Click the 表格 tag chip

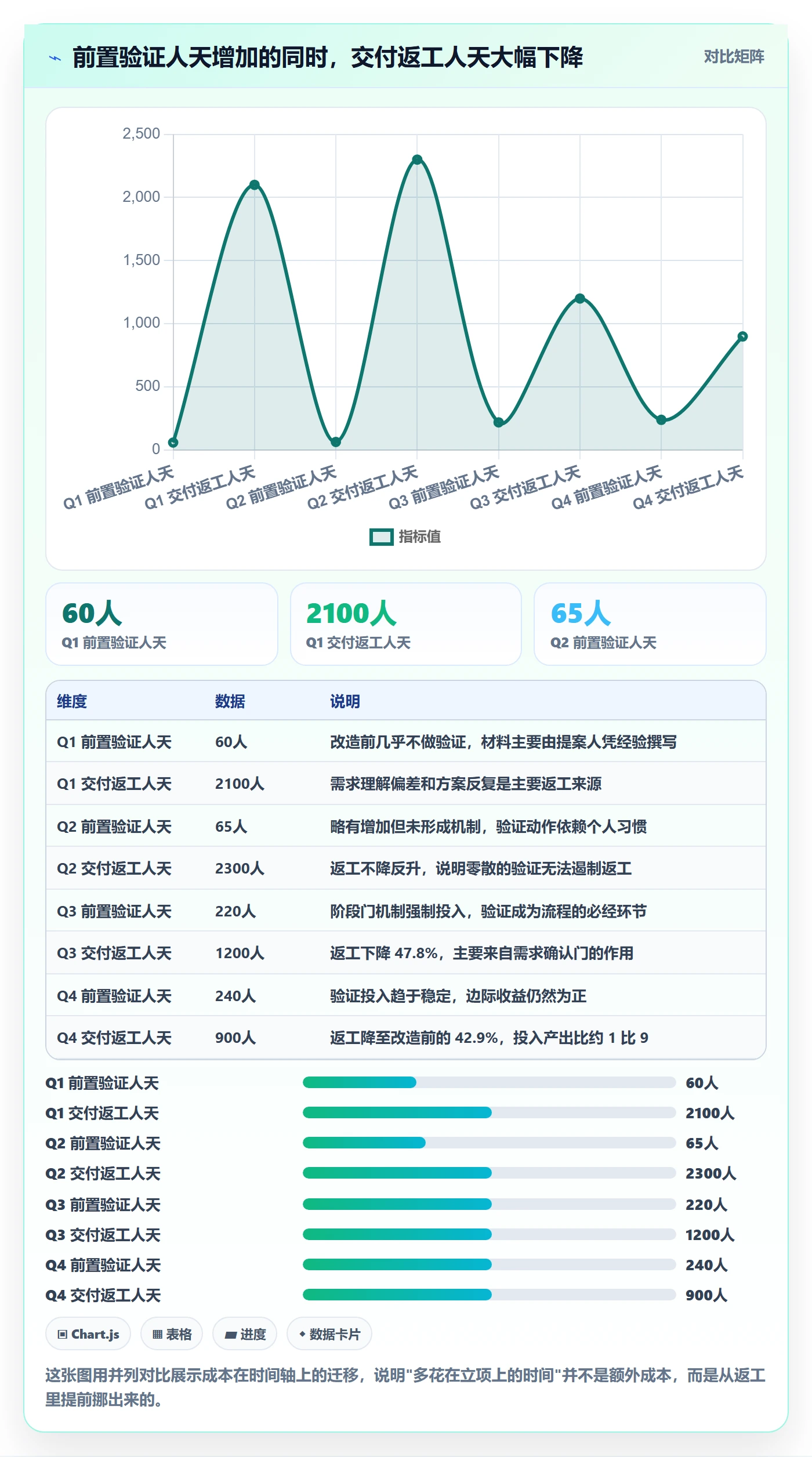pyautogui.click(x=172, y=1334)
